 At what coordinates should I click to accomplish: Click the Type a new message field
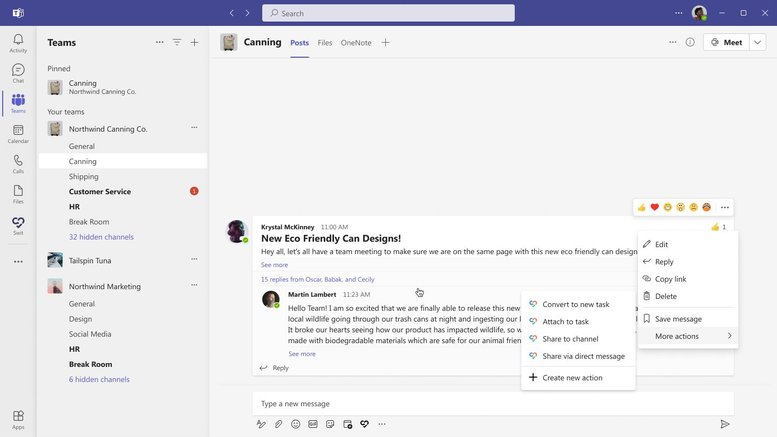[493, 403]
